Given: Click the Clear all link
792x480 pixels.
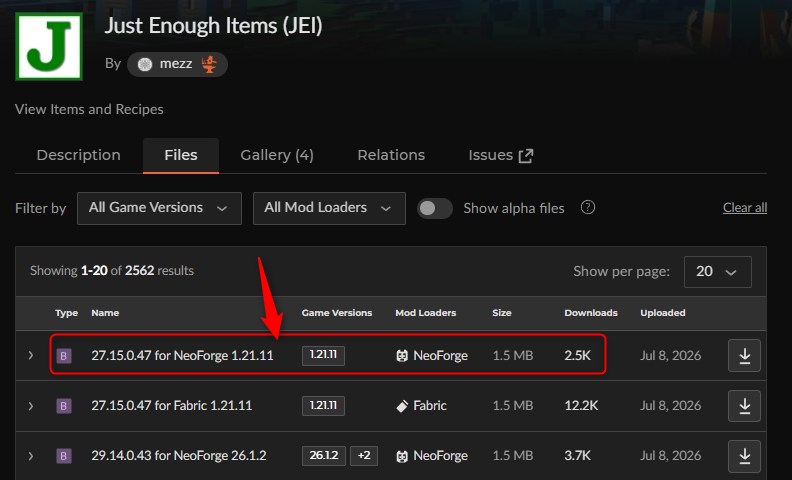Looking at the screenshot, I should pos(745,208).
